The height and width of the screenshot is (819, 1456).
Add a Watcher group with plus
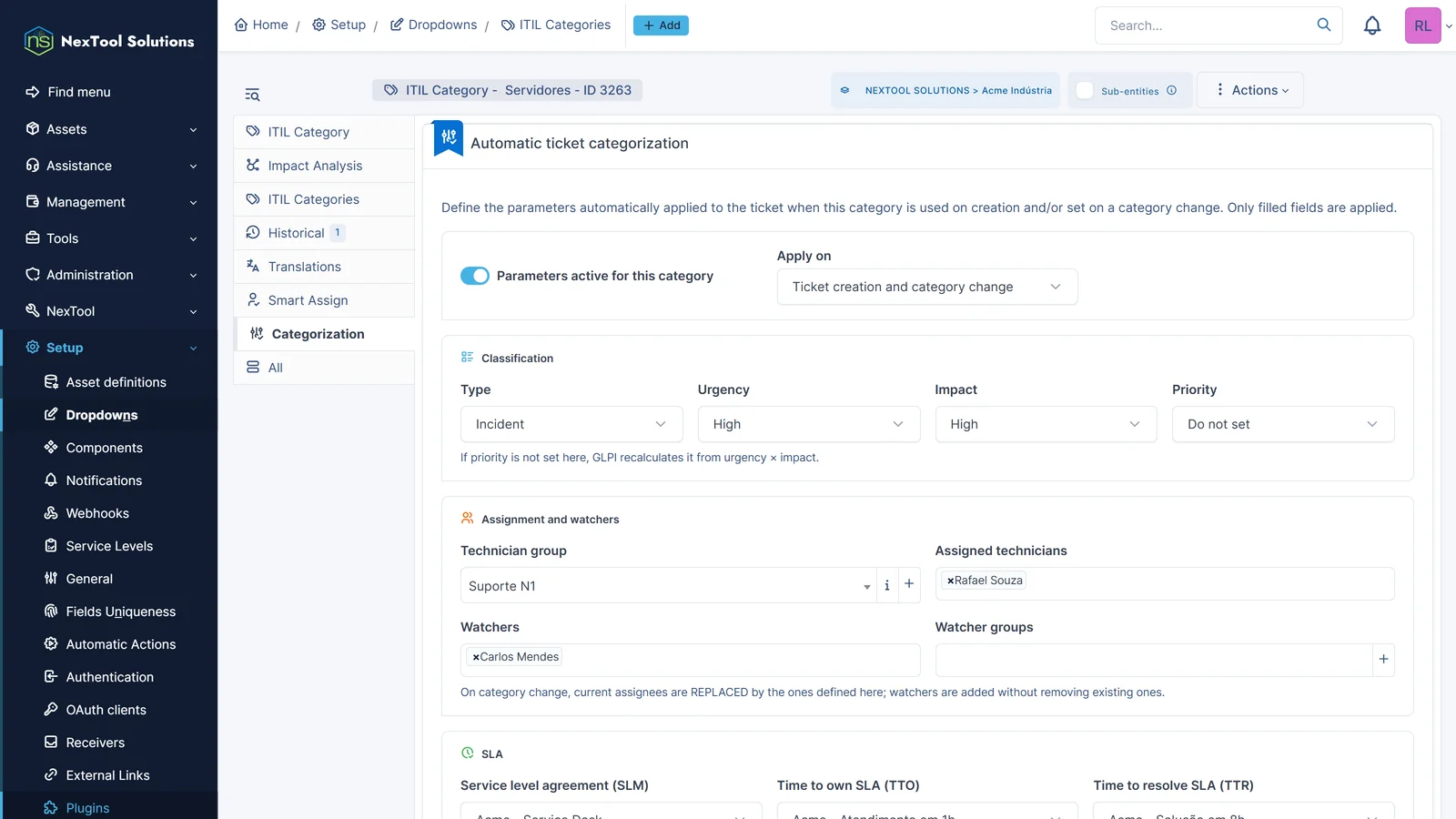1383,659
